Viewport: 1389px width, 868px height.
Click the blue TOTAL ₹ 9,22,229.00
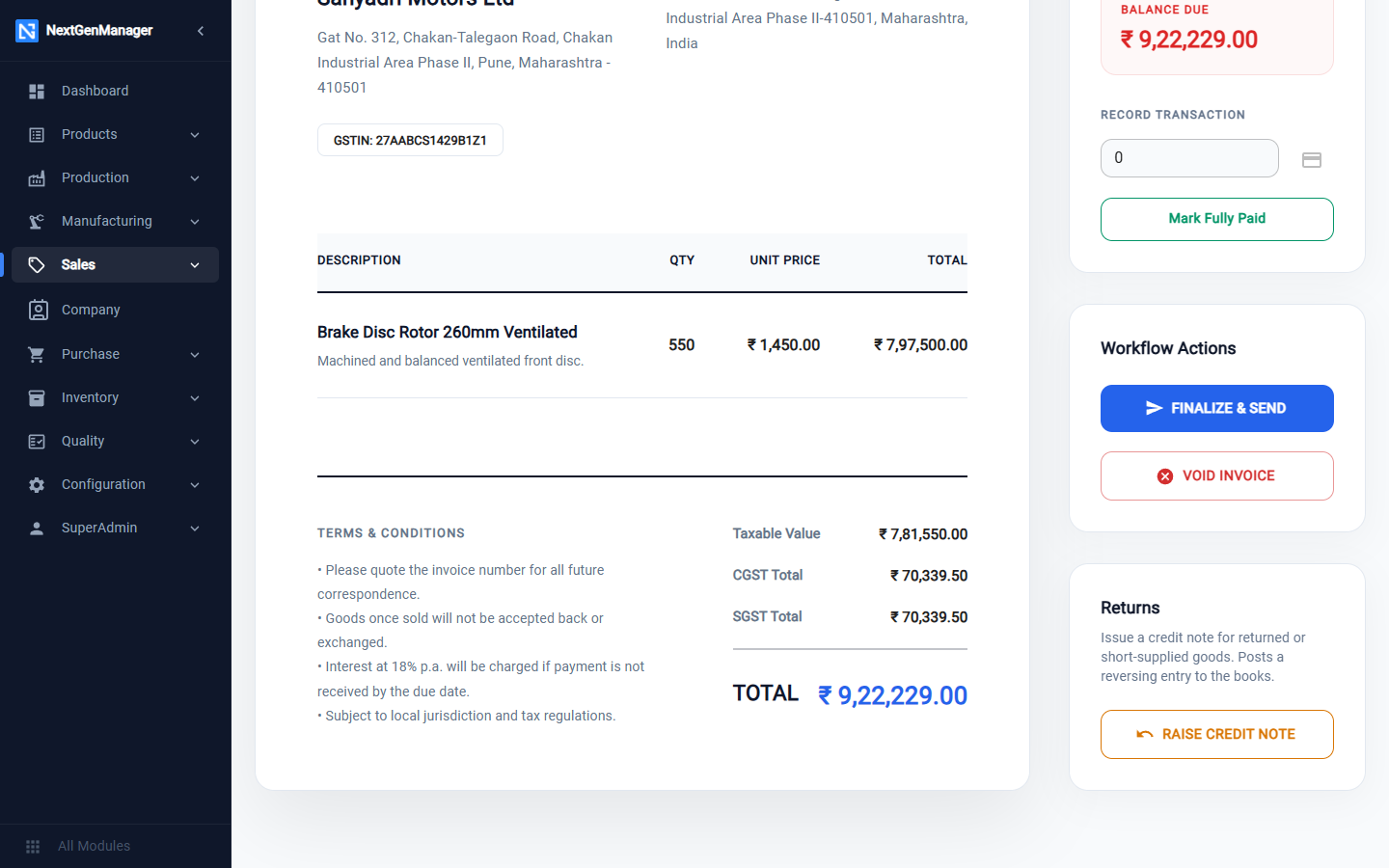pyautogui.click(x=892, y=695)
